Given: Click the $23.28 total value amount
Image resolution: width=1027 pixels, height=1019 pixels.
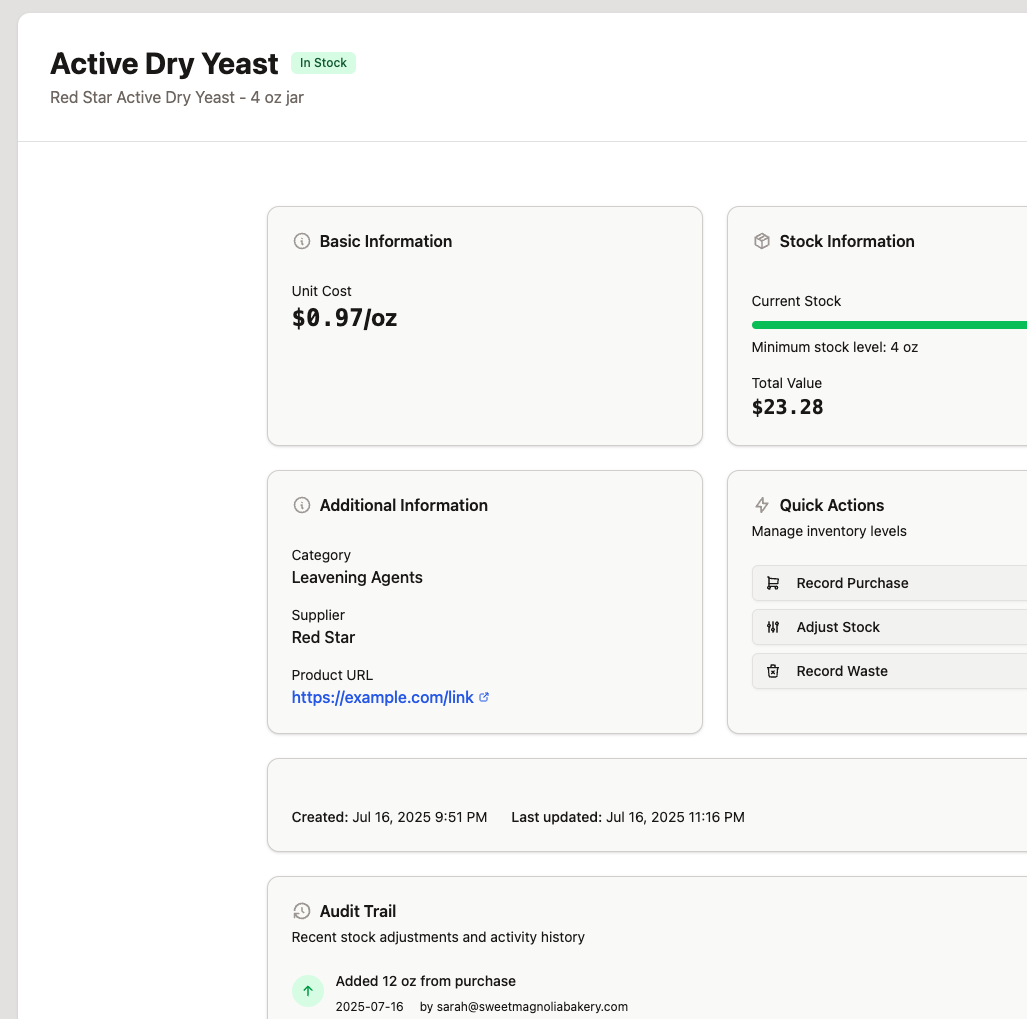Looking at the screenshot, I should coord(787,407).
